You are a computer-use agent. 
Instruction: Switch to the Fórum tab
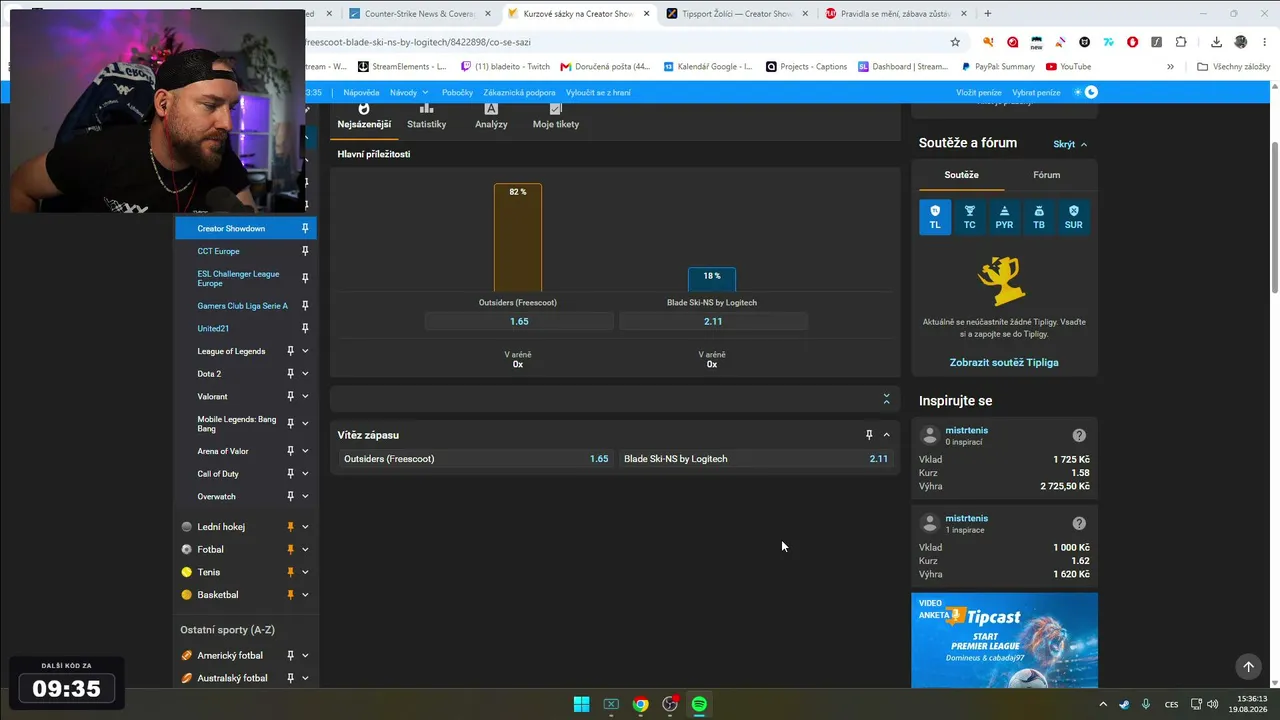click(1047, 175)
